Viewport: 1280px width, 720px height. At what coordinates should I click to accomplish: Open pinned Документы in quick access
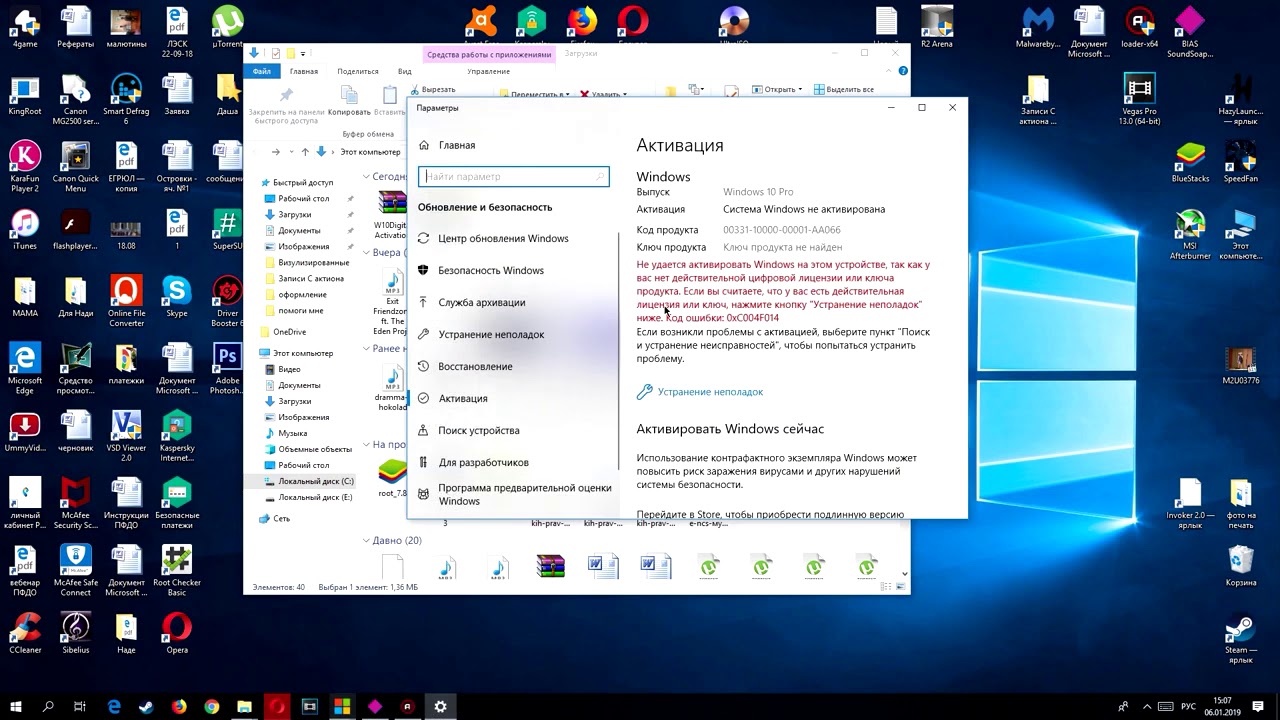[292, 230]
